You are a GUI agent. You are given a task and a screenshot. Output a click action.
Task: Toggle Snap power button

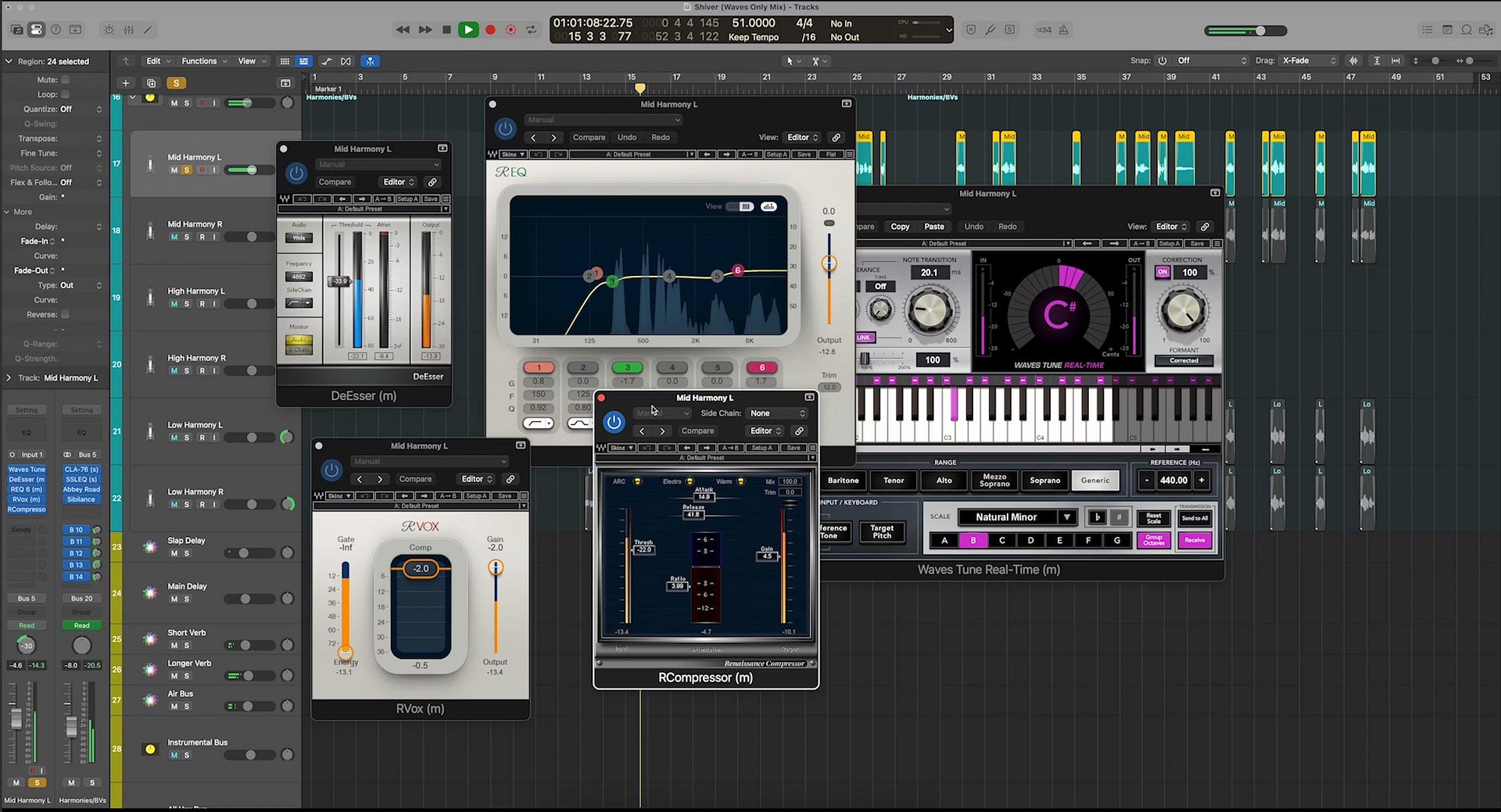1162,60
